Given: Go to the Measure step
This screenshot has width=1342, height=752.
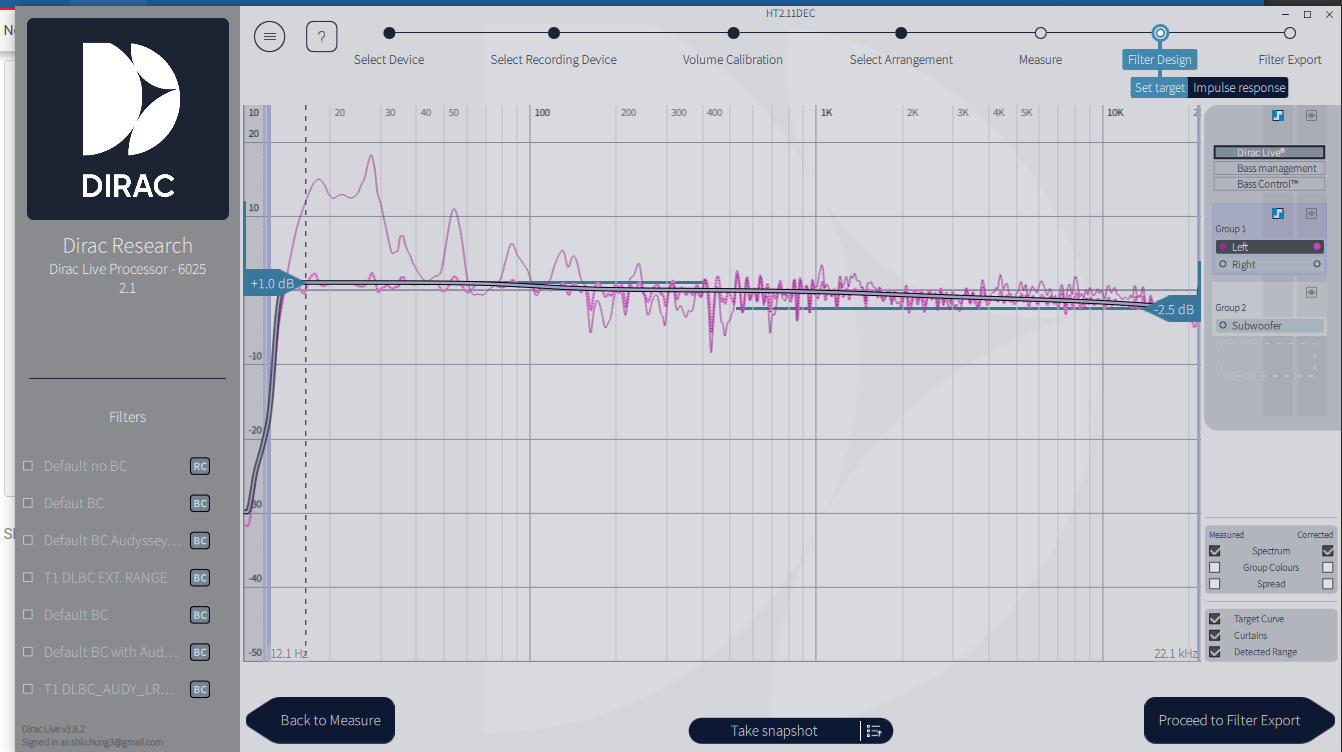Looking at the screenshot, I should point(1040,34).
